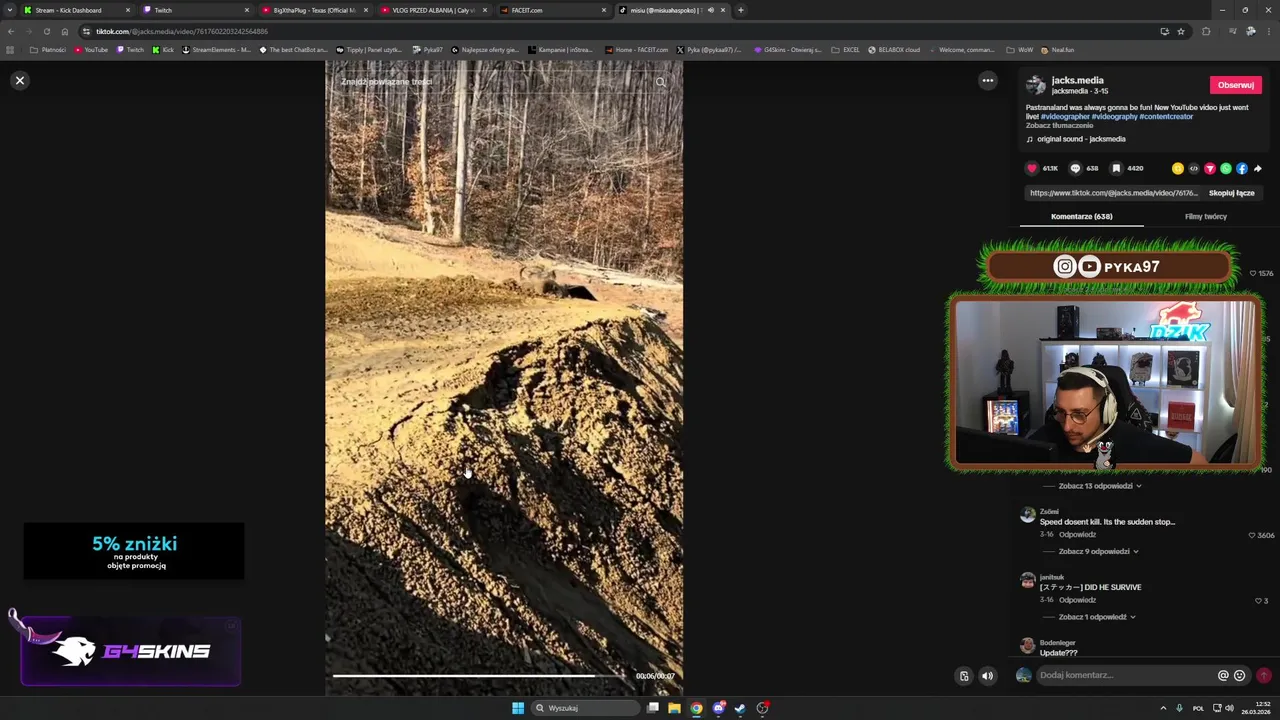The width and height of the screenshot is (1280, 720).
Task: Save the video with the bookmark icon
Action: tap(1116, 168)
